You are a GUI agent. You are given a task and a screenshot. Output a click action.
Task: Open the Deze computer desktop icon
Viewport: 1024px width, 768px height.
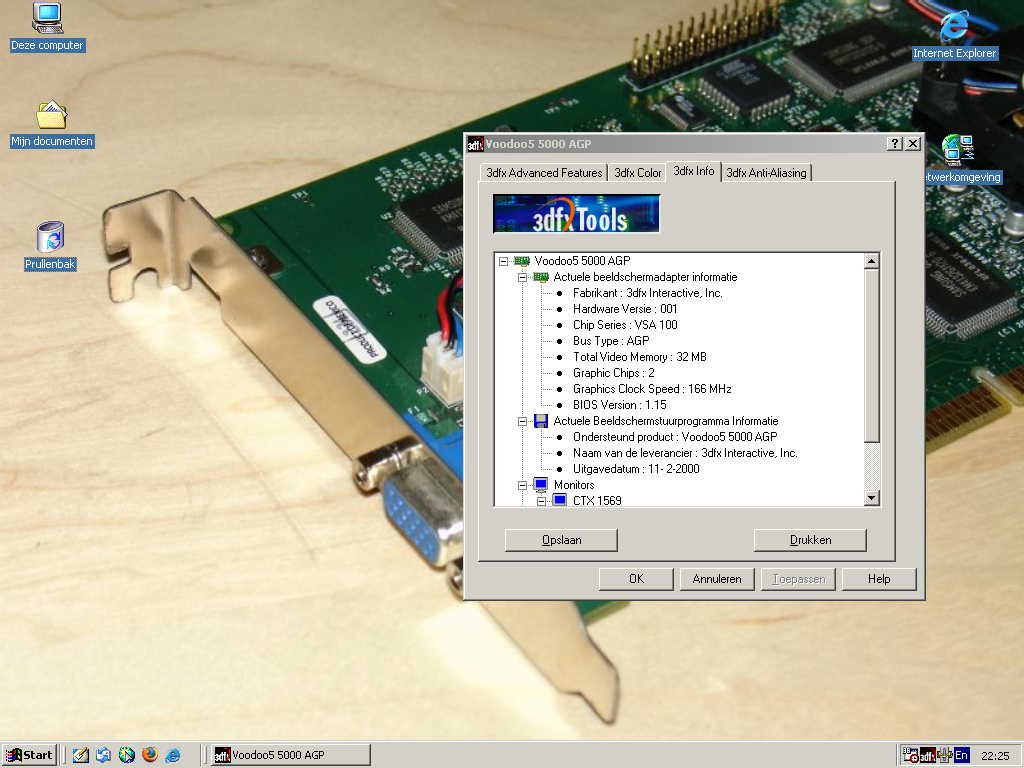[x=47, y=18]
